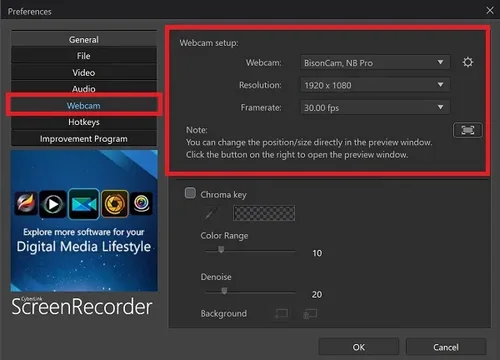
Task: Switch to the Hotkeys tab
Action: pos(84,122)
